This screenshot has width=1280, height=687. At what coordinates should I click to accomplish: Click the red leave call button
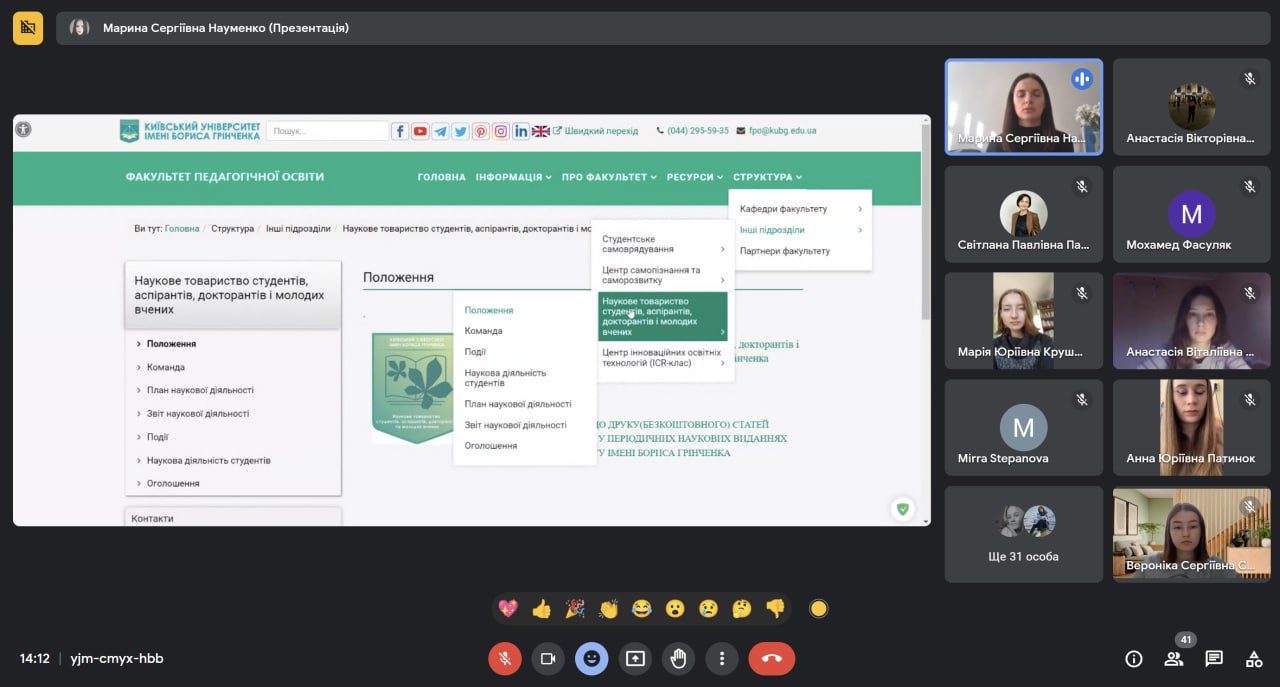pyautogui.click(x=771, y=658)
